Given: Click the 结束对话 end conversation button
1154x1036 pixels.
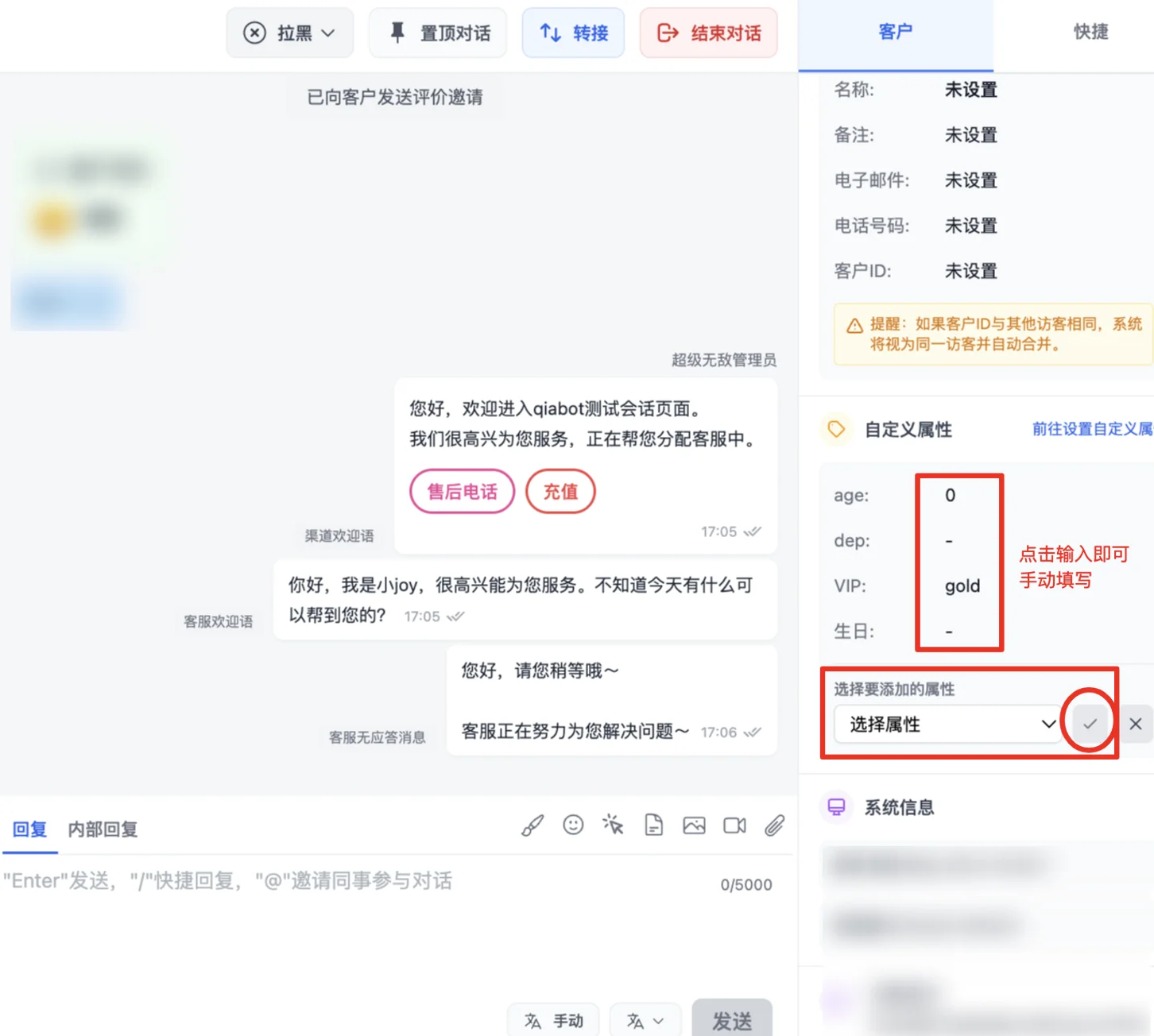Looking at the screenshot, I should [x=708, y=33].
